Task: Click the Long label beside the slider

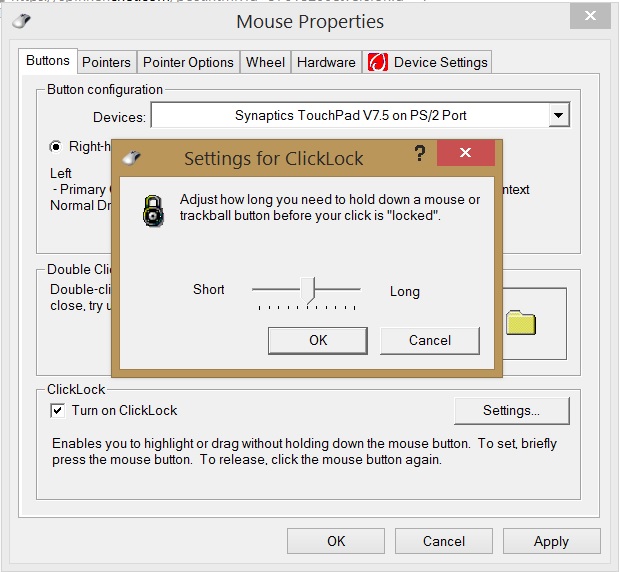Action: [x=405, y=291]
